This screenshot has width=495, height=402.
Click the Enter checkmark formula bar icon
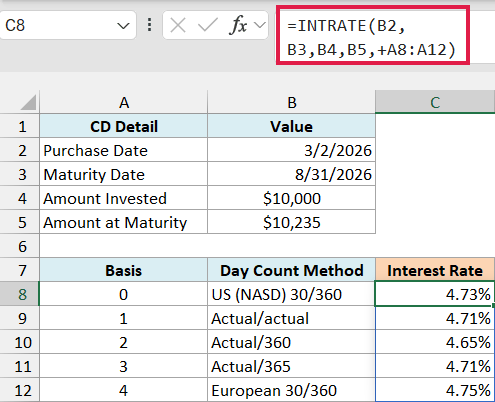(x=207, y=25)
